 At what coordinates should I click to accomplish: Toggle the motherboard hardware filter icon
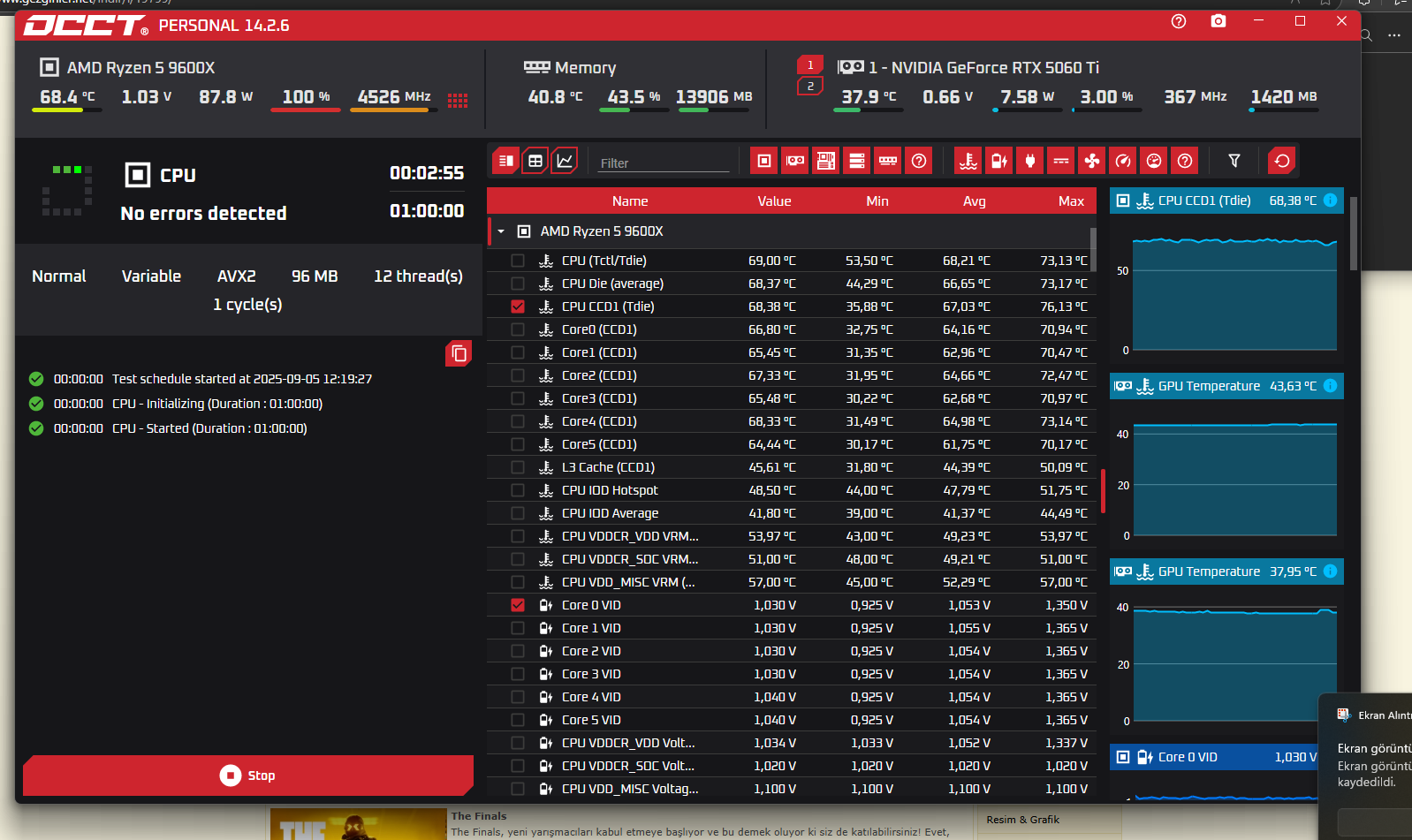click(x=826, y=161)
